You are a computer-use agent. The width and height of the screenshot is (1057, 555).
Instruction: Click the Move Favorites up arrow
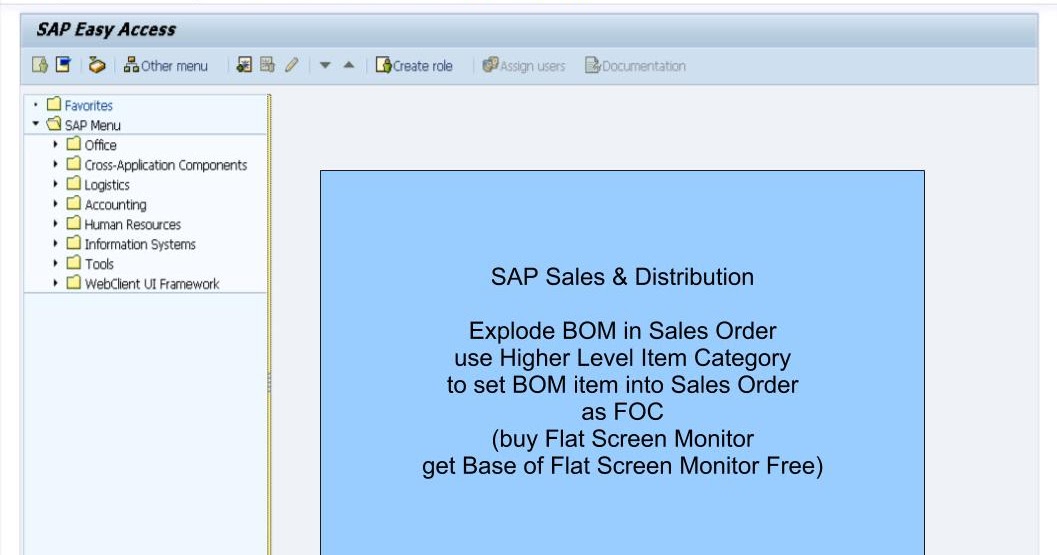point(349,65)
